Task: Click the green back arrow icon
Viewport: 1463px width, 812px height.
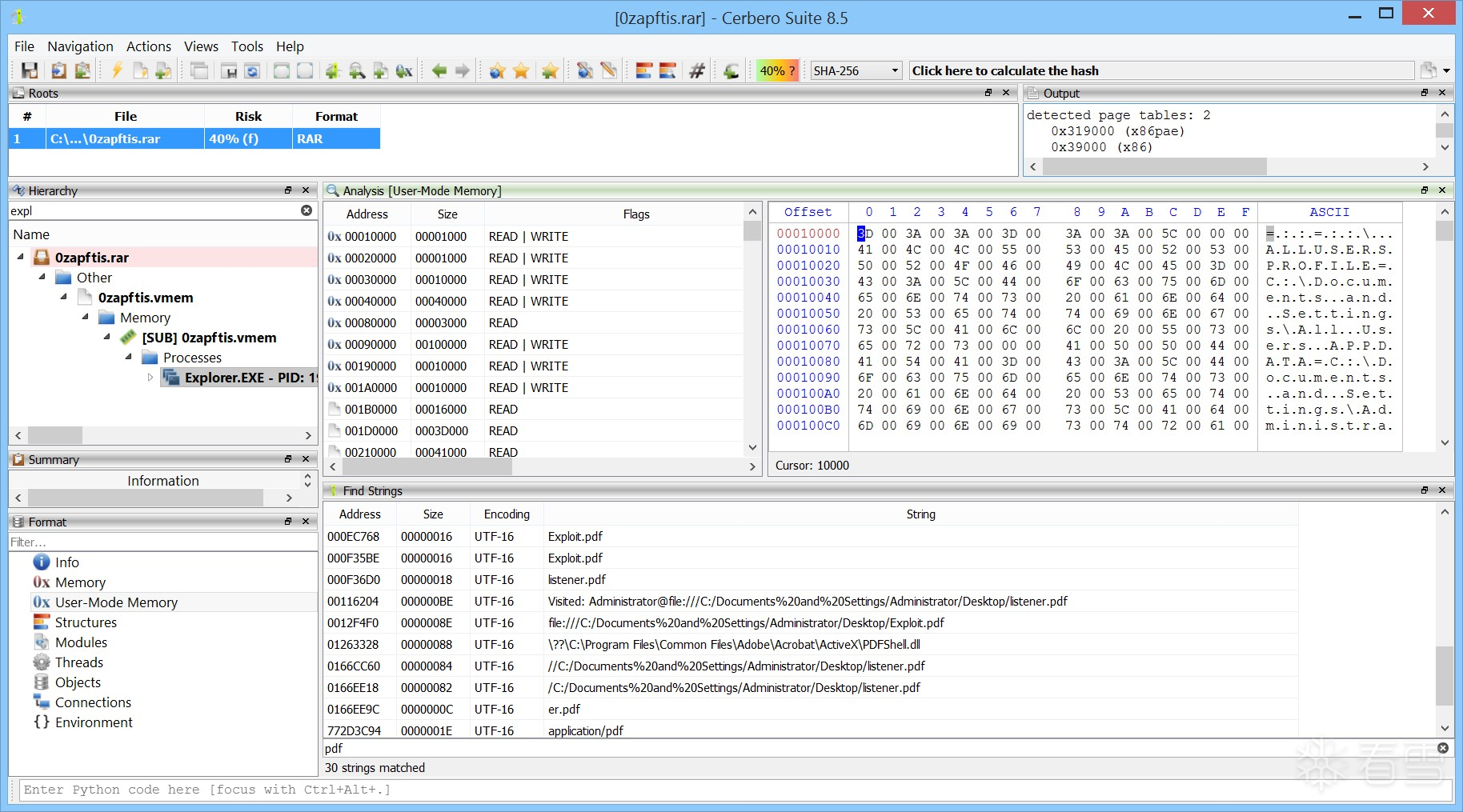Action: pyautogui.click(x=439, y=71)
